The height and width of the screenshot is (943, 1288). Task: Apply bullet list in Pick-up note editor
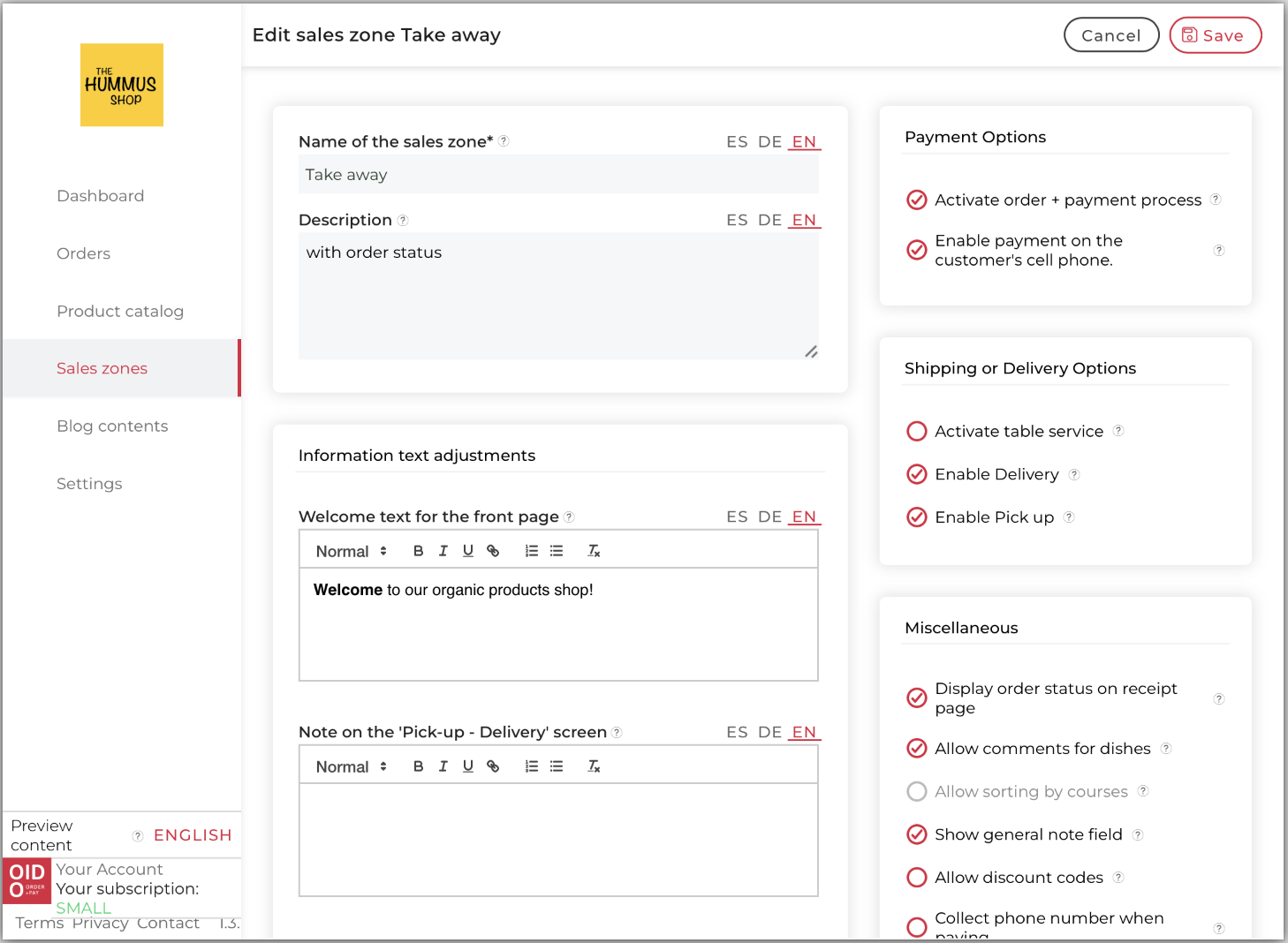[x=557, y=766]
